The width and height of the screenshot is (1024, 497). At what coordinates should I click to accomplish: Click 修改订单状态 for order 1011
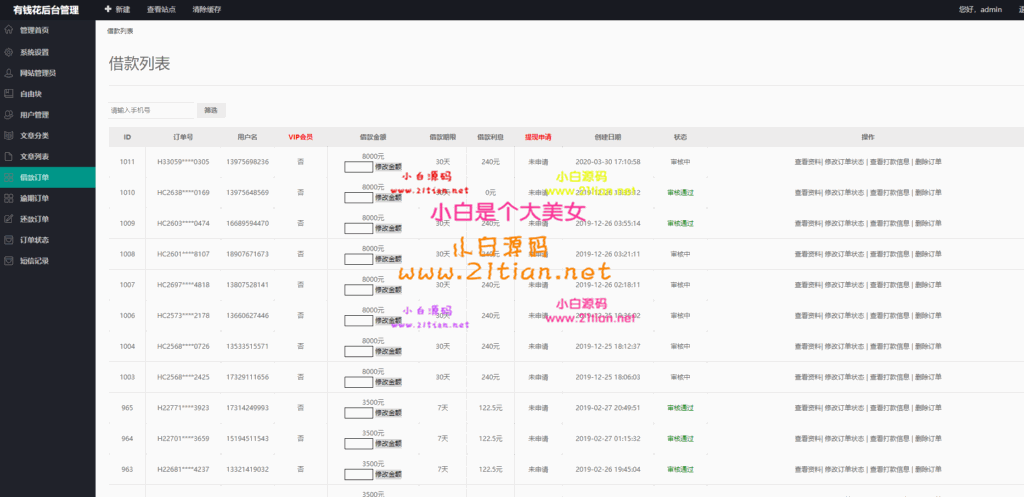pos(844,162)
